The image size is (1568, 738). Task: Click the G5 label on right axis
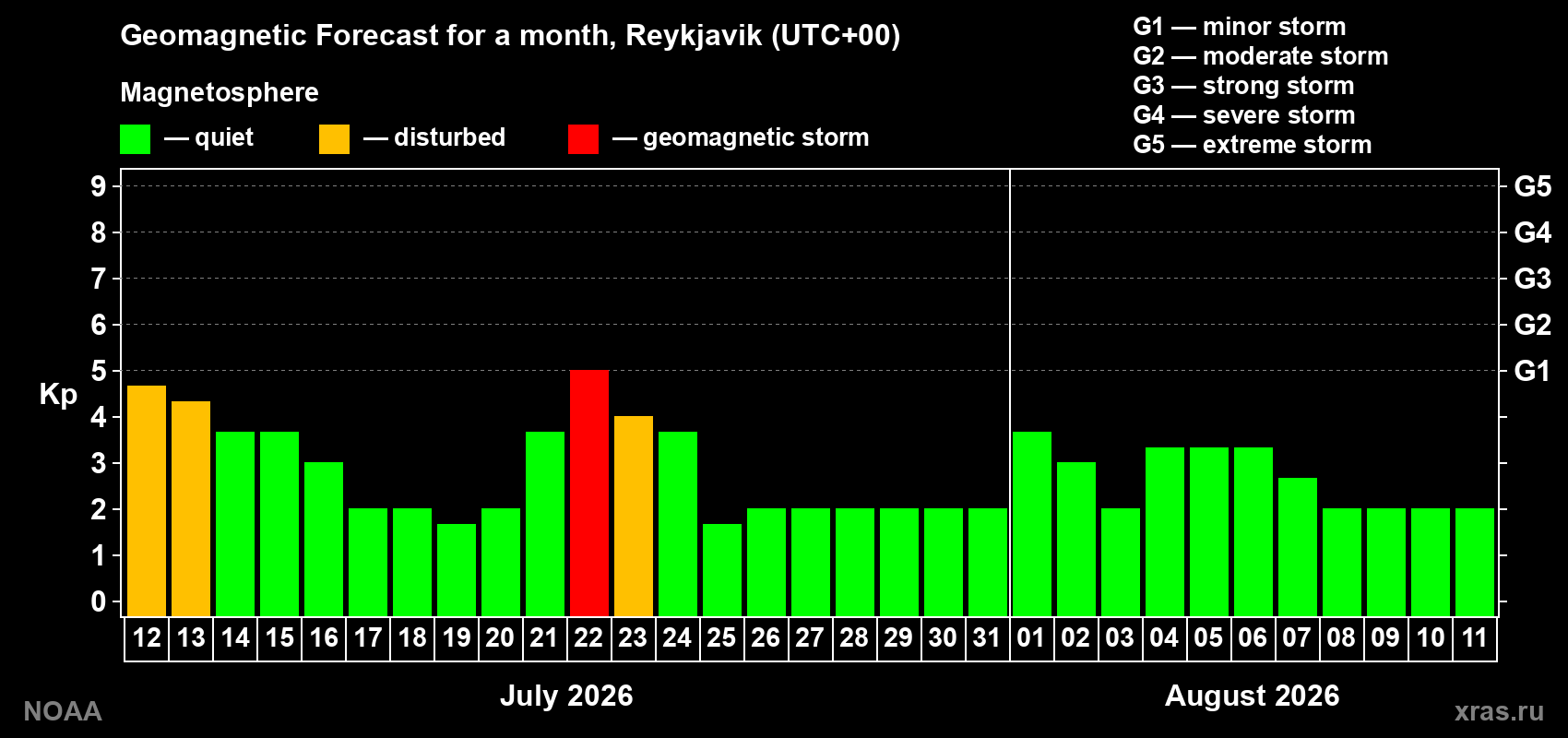pos(1532,186)
